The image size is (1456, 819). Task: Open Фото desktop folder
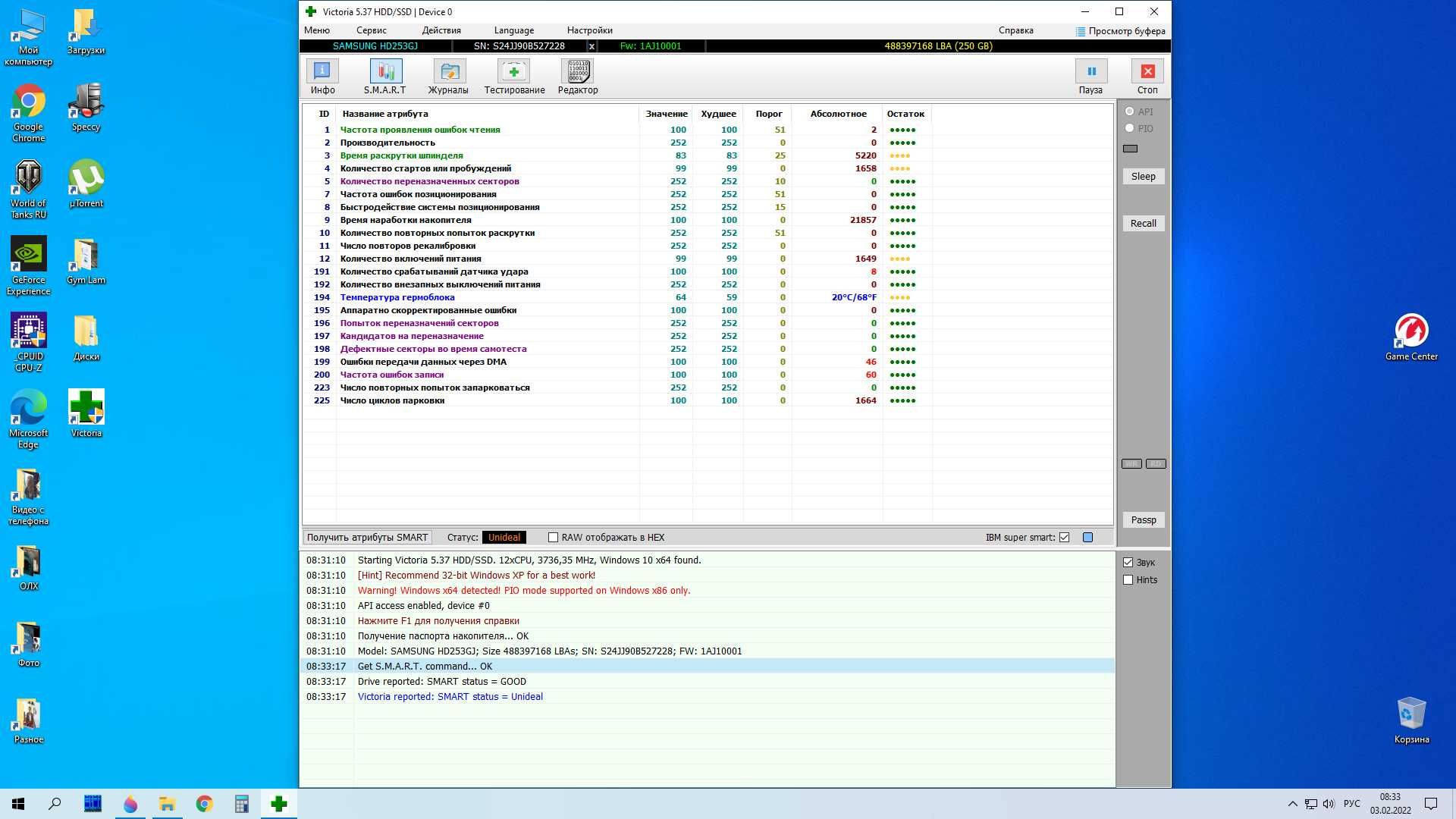(29, 644)
